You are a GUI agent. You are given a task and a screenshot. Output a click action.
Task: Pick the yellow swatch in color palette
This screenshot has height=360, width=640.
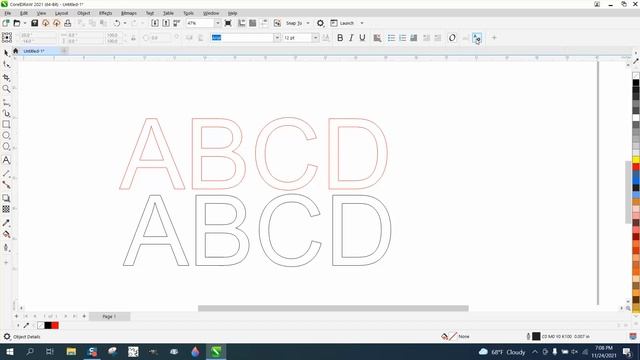point(636,160)
